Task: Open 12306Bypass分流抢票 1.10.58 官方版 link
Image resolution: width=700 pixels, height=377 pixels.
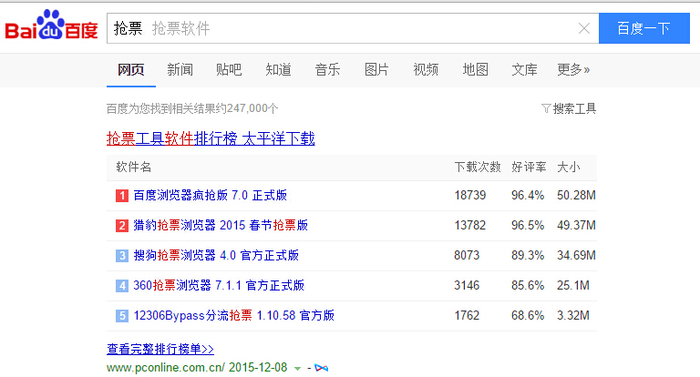Action: pyautogui.click(x=234, y=315)
